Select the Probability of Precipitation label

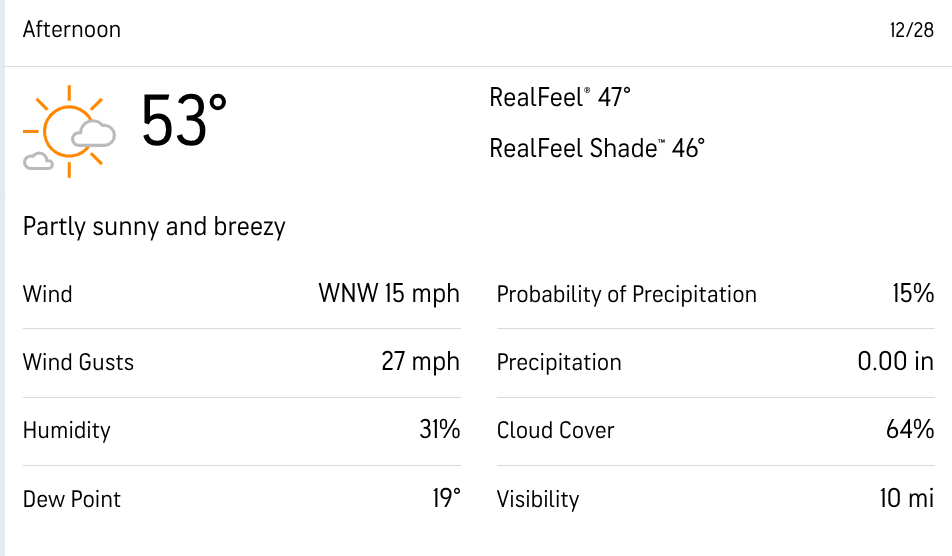pos(627,294)
